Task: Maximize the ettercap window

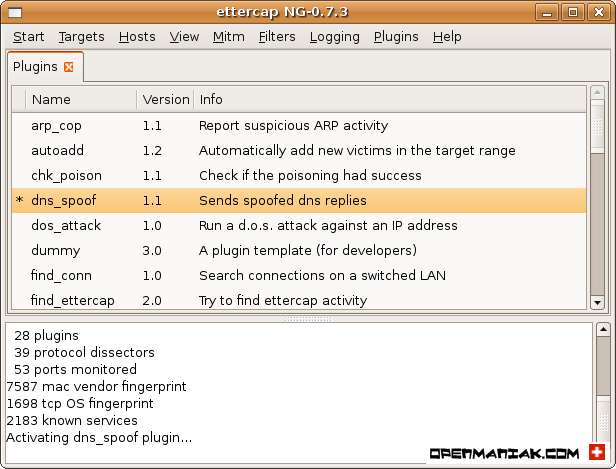Action: [573, 13]
